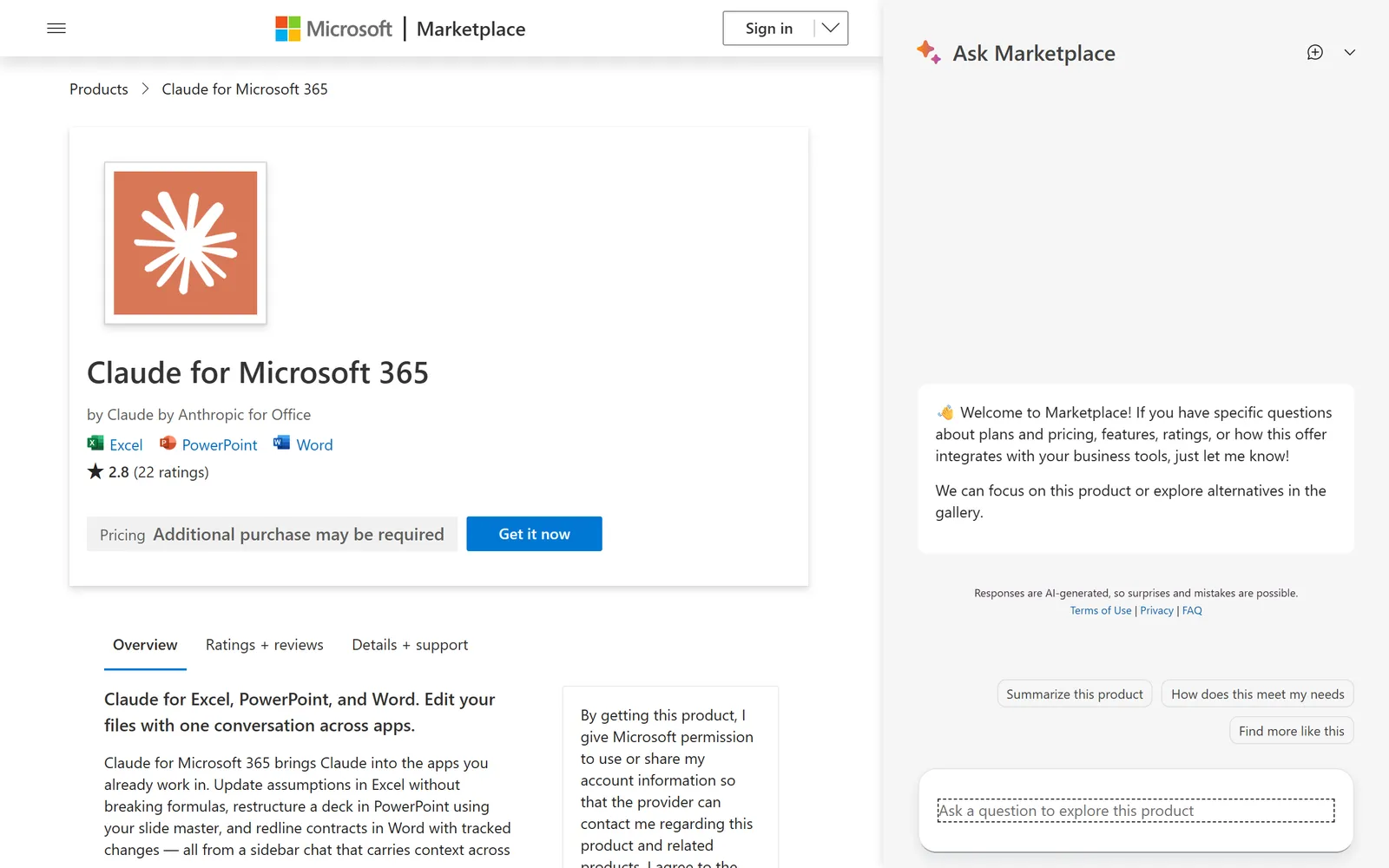The width and height of the screenshot is (1389, 868).
Task: Open the Marketplace home link
Action: [x=471, y=29]
